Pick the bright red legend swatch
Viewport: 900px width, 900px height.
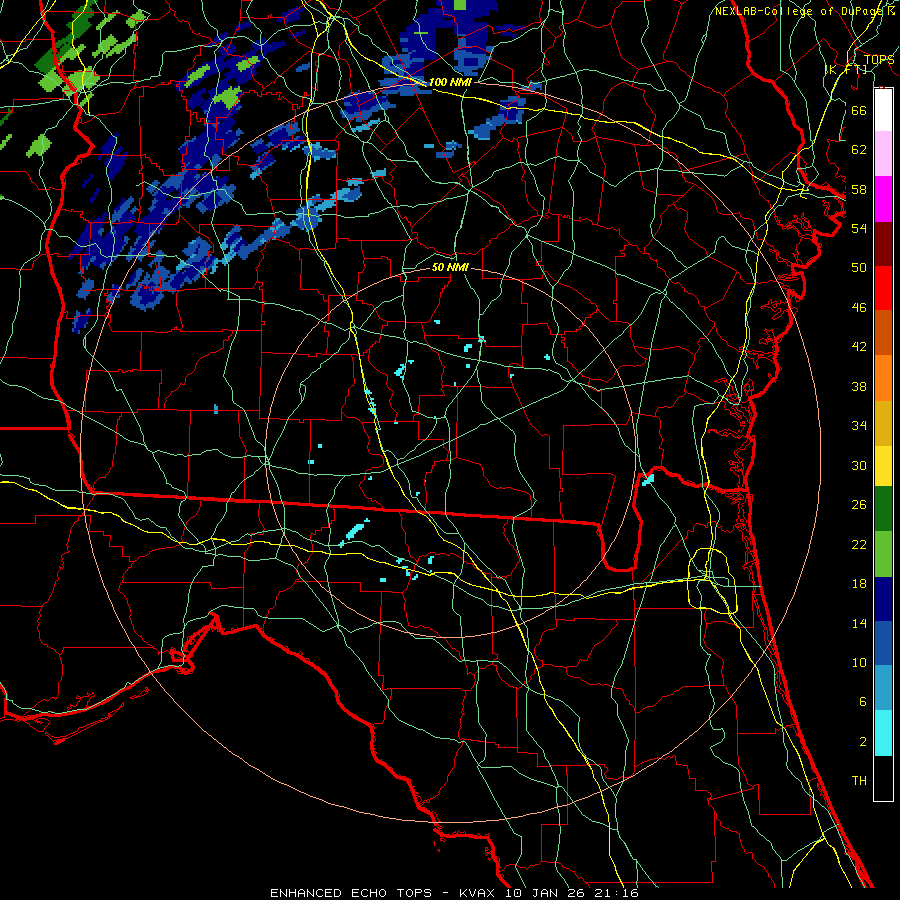883,288
